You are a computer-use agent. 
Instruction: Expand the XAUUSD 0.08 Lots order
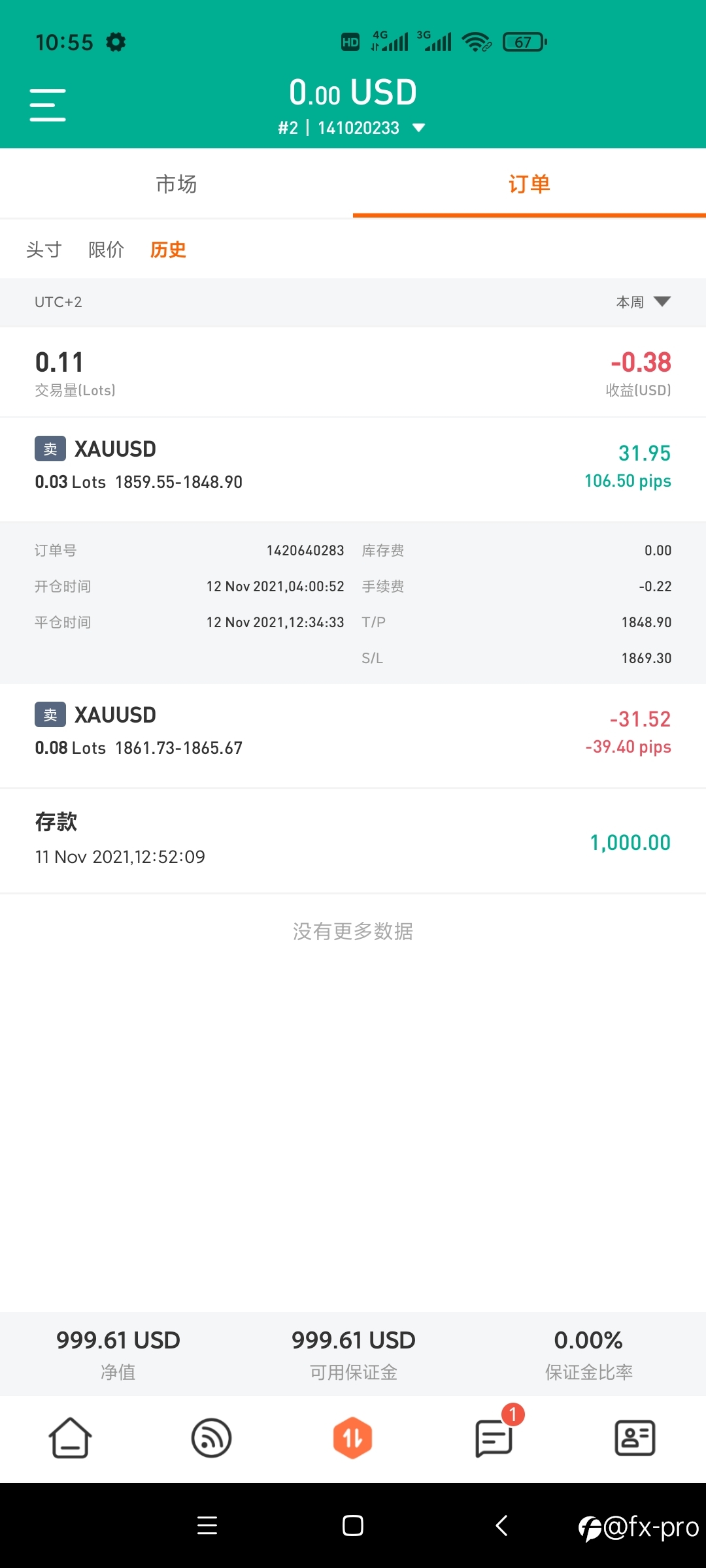[353, 736]
